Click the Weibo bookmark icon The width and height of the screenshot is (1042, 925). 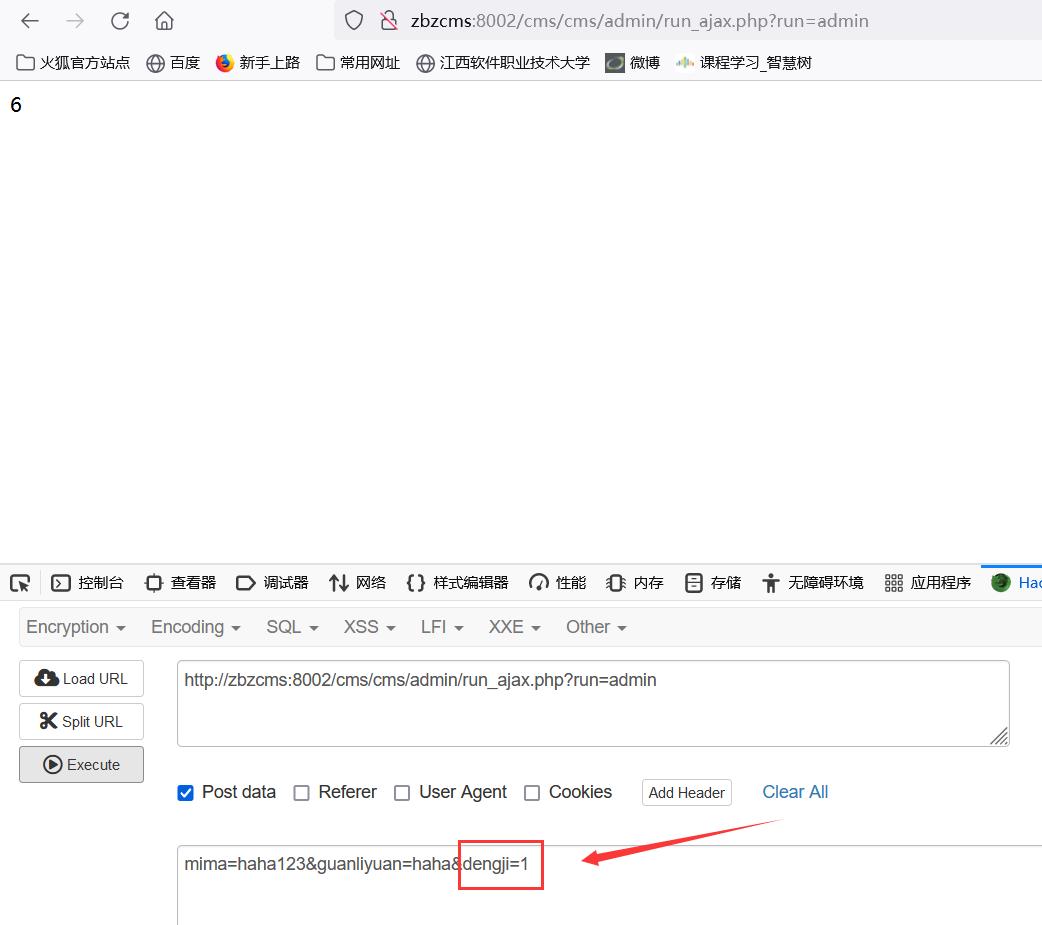613,62
